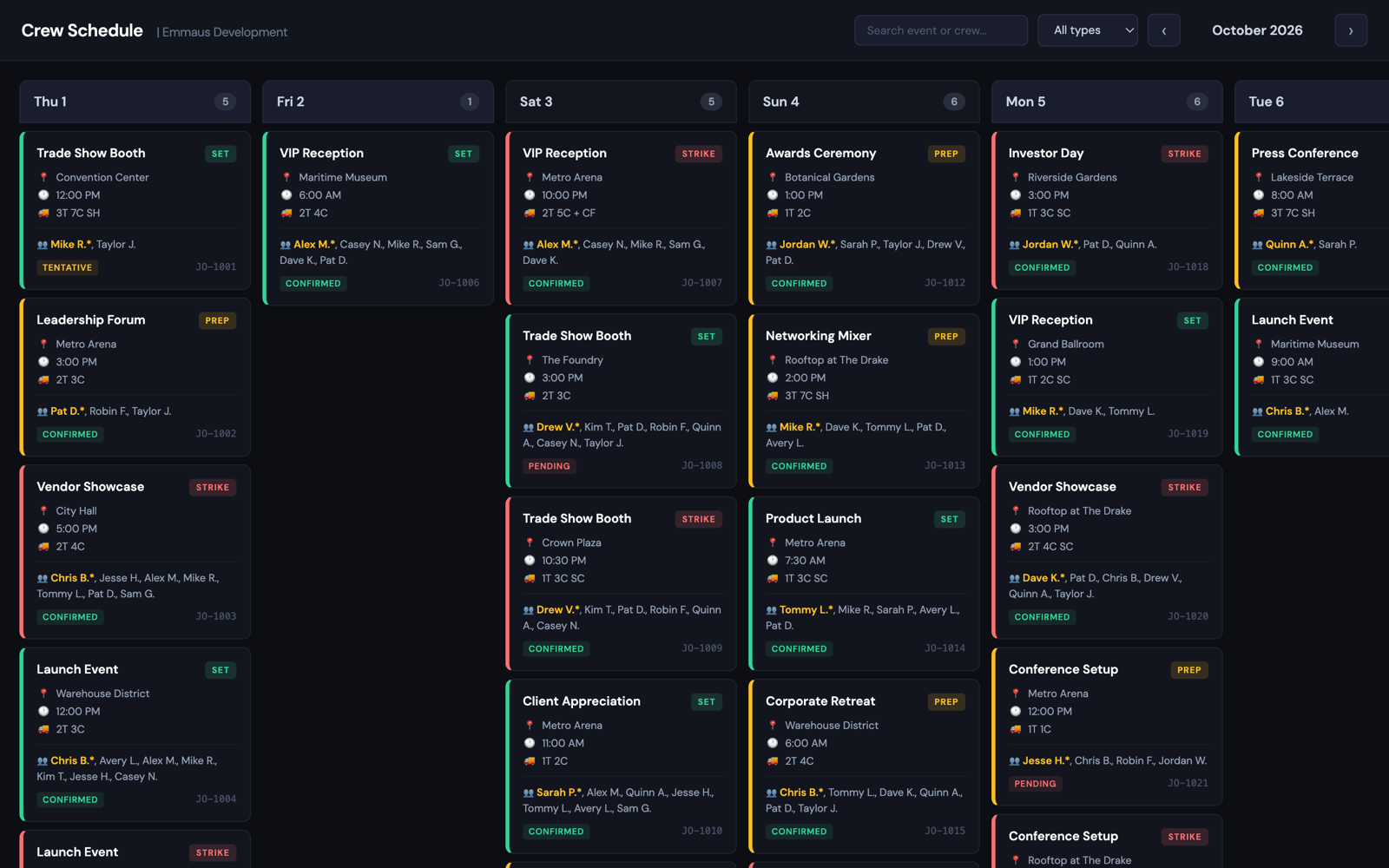Click clock icon in Conference Setup JO-1021 card

point(1016,711)
